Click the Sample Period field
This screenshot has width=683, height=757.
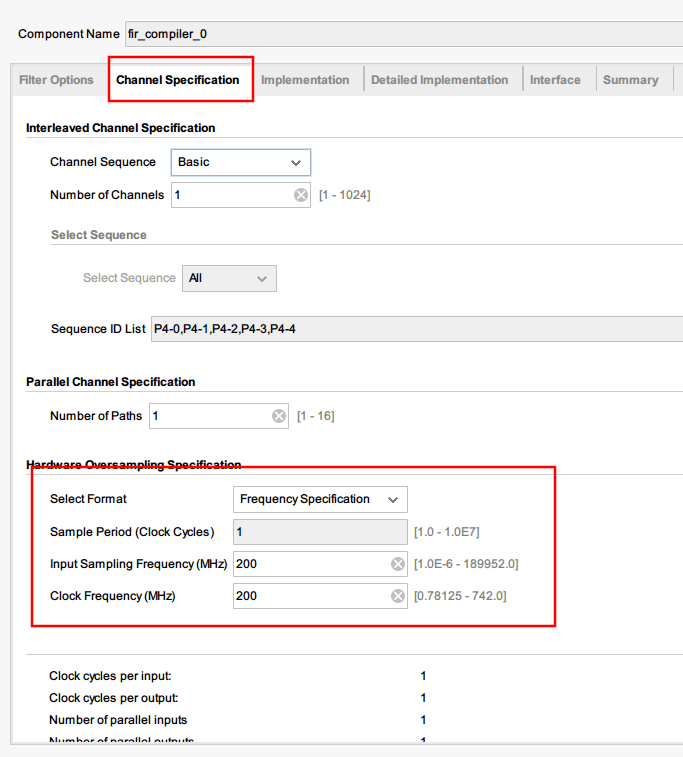click(320, 532)
